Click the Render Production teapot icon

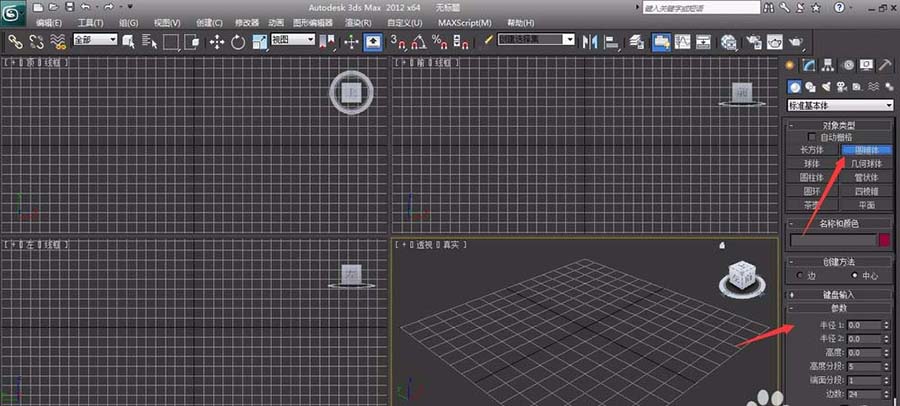pos(796,41)
